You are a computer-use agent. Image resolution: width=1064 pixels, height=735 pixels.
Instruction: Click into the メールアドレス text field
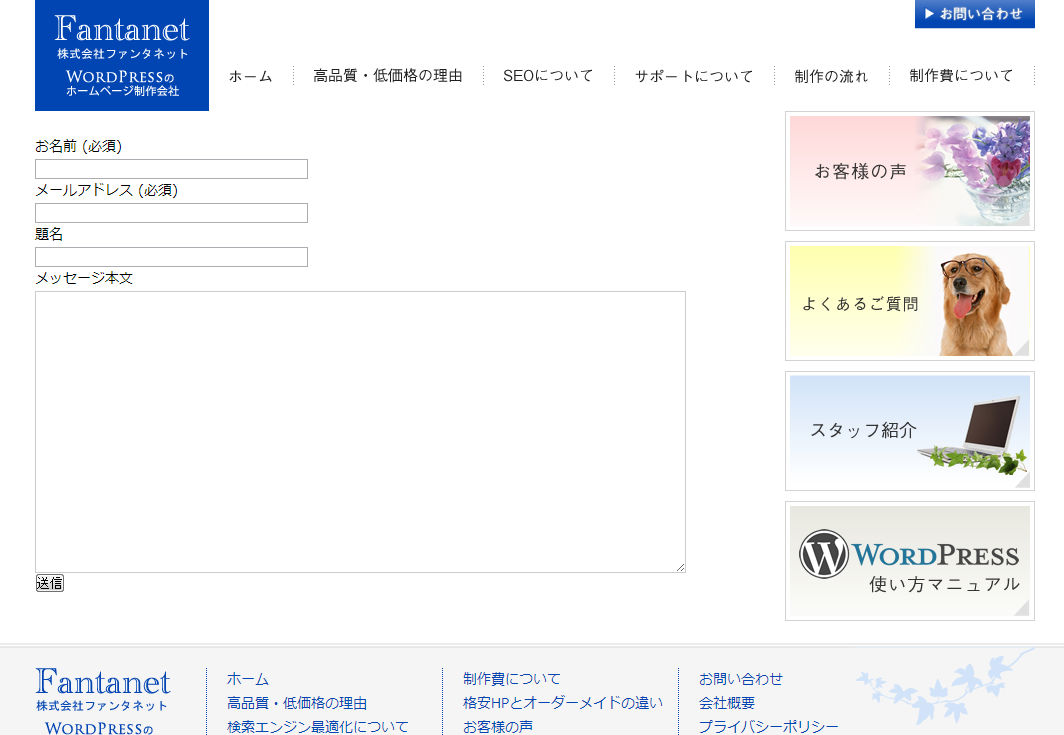[171, 213]
